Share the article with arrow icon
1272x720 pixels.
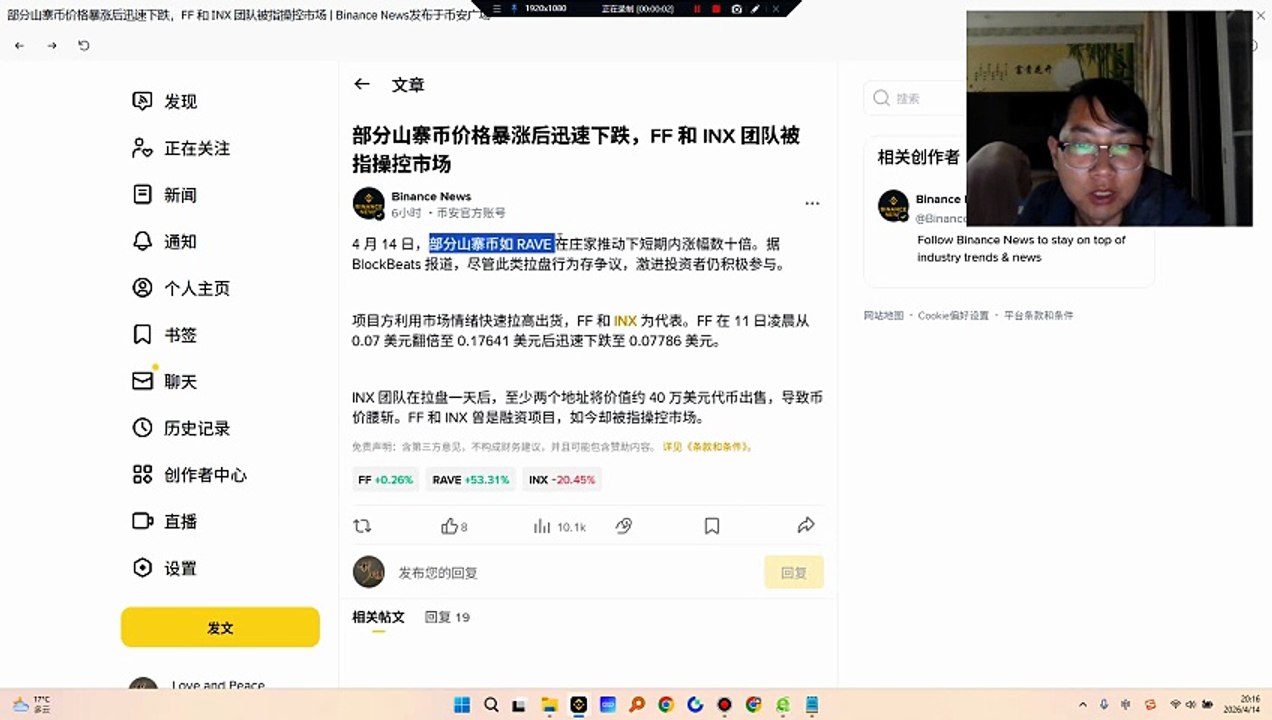[806, 526]
